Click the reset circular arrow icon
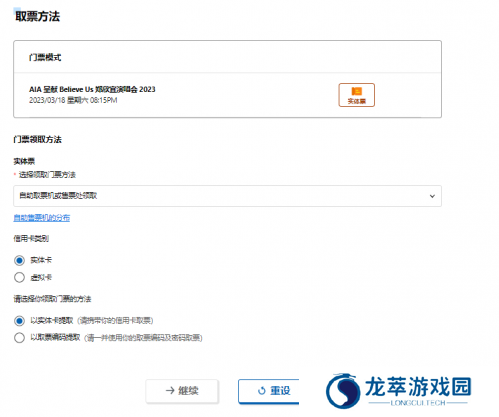 click(262, 391)
